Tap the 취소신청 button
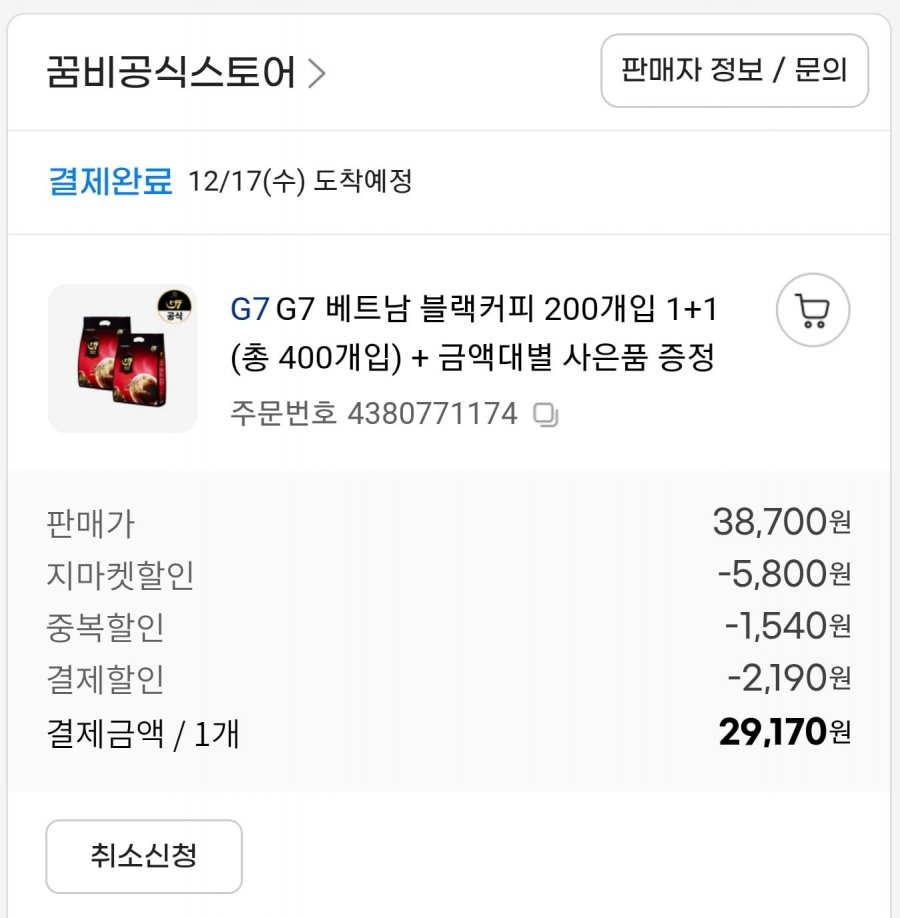Viewport: 900px width, 918px height. 144,856
